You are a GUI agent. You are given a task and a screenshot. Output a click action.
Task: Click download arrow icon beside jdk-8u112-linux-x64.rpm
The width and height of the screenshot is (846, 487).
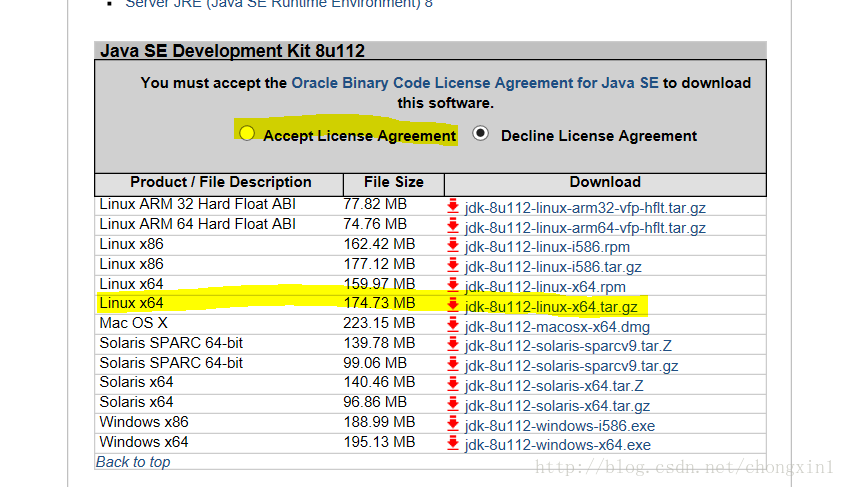click(x=453, y=285)
